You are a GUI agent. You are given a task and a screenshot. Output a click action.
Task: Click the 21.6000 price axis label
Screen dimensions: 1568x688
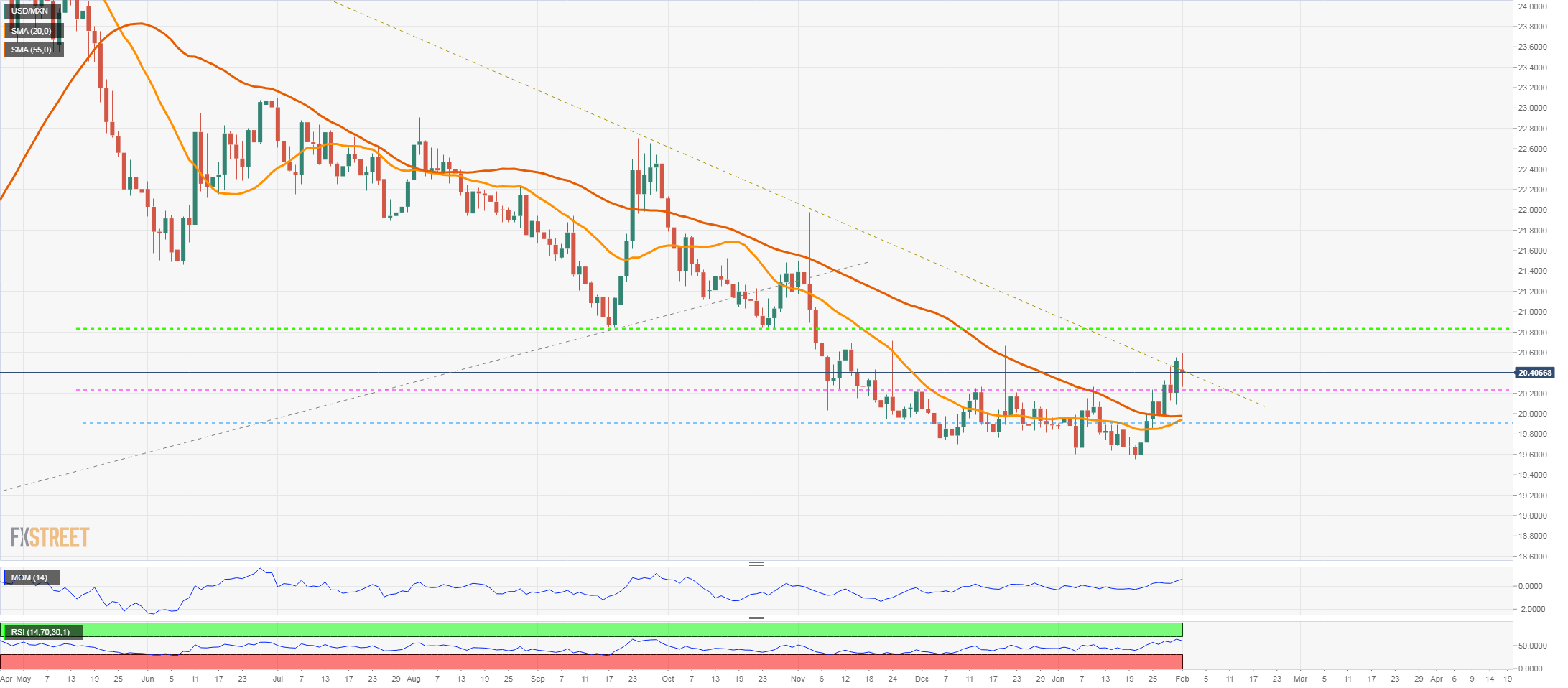tap(1532, 251)
